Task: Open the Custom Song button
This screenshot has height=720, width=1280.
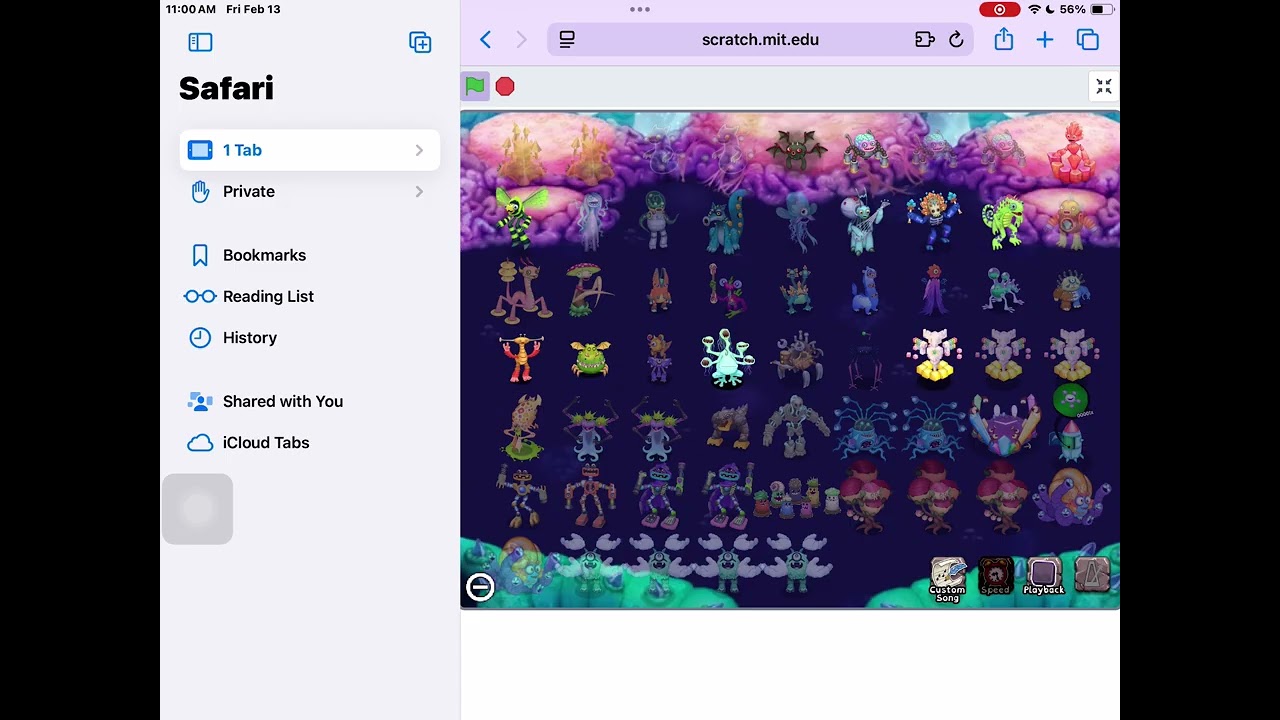Action: coord(947,580)
